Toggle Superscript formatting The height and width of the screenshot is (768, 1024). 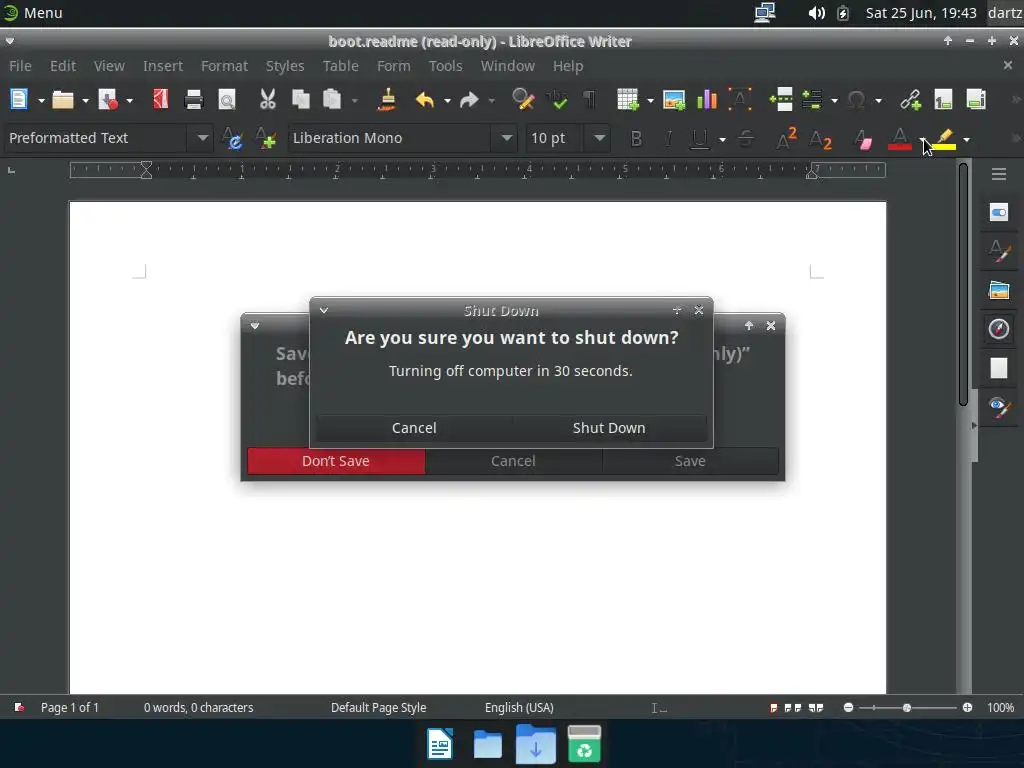click(x=786, y=138)
